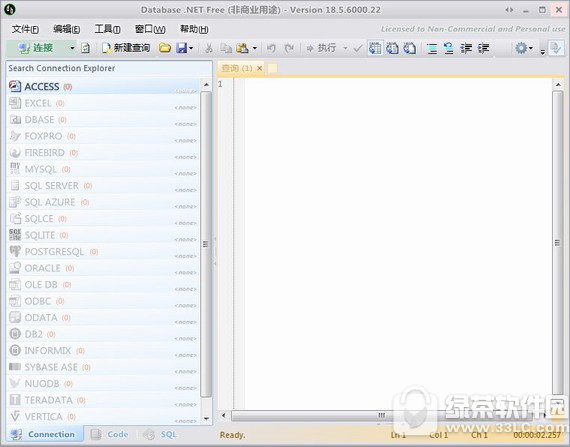Click the blue floppy save icon
Screen dimensions: 570x447
tap(181, 48)
